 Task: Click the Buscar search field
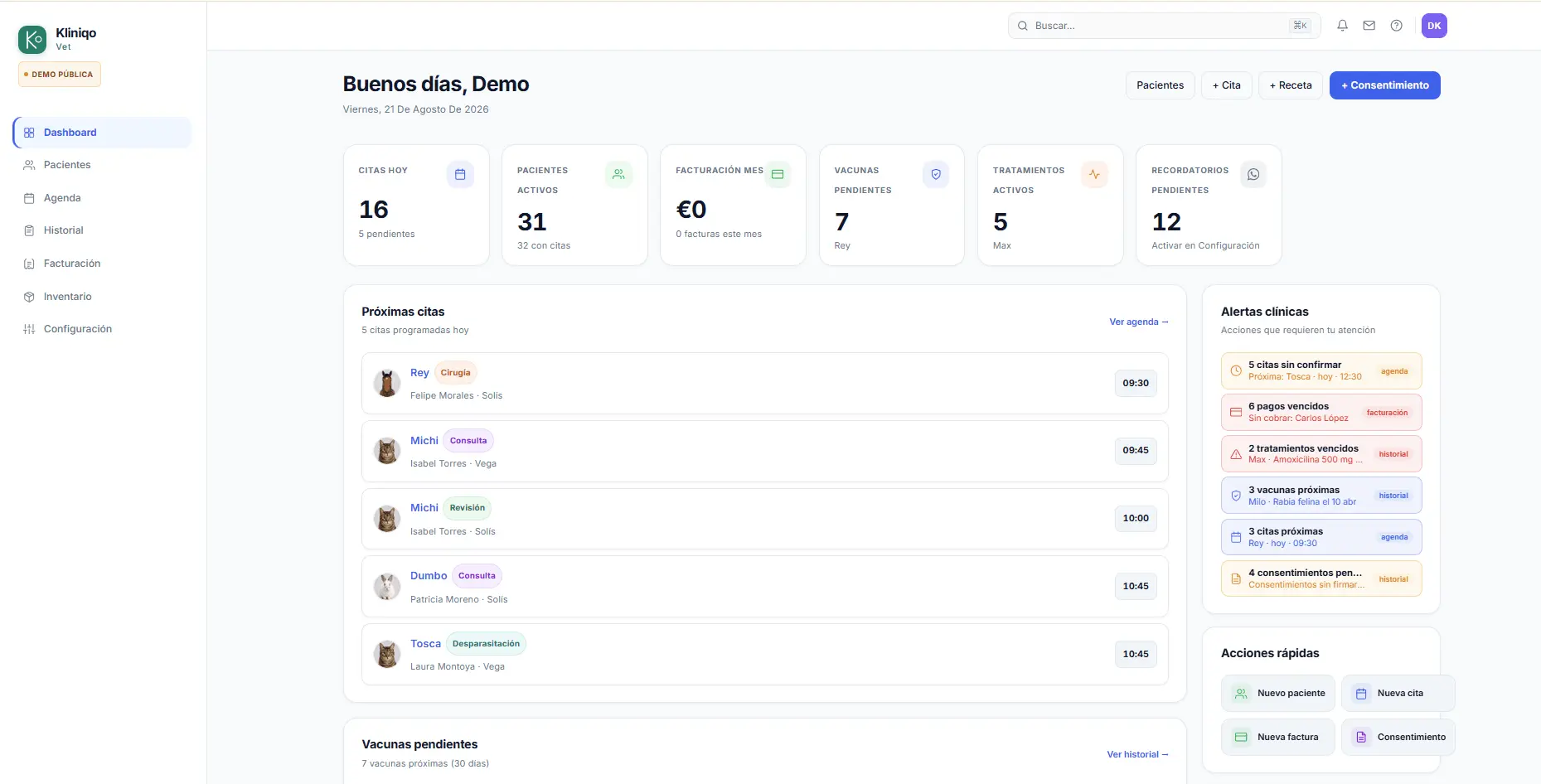coord(1164,26)
